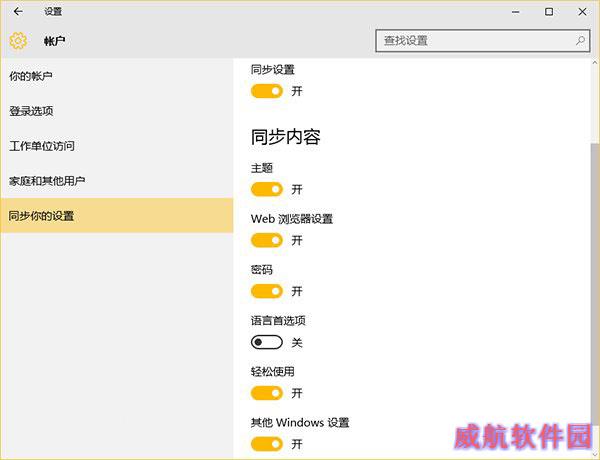Select 家庭和其他用户 in sidebar

[117, 181]
